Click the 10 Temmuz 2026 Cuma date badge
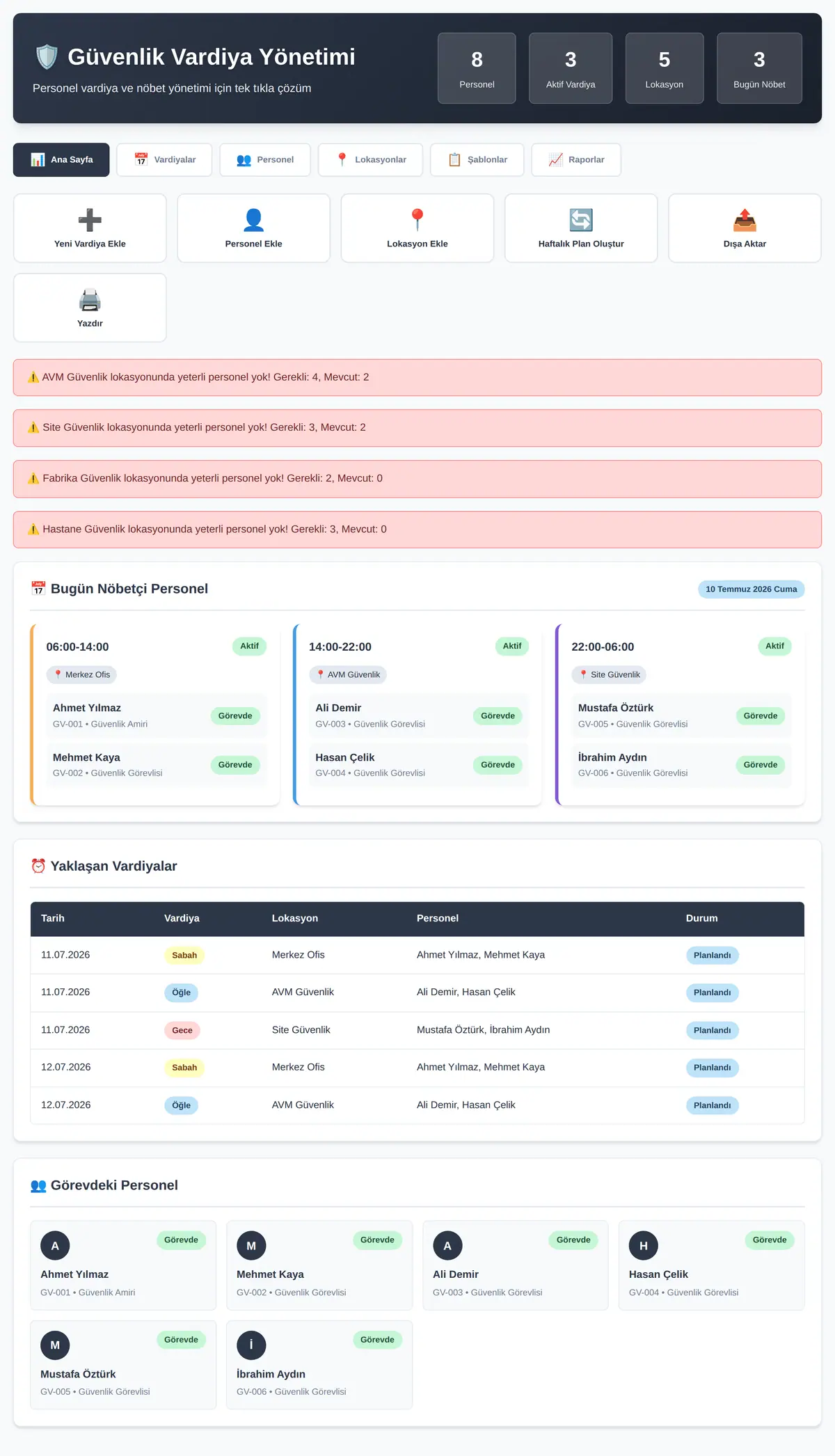 (x=751, y=589)
